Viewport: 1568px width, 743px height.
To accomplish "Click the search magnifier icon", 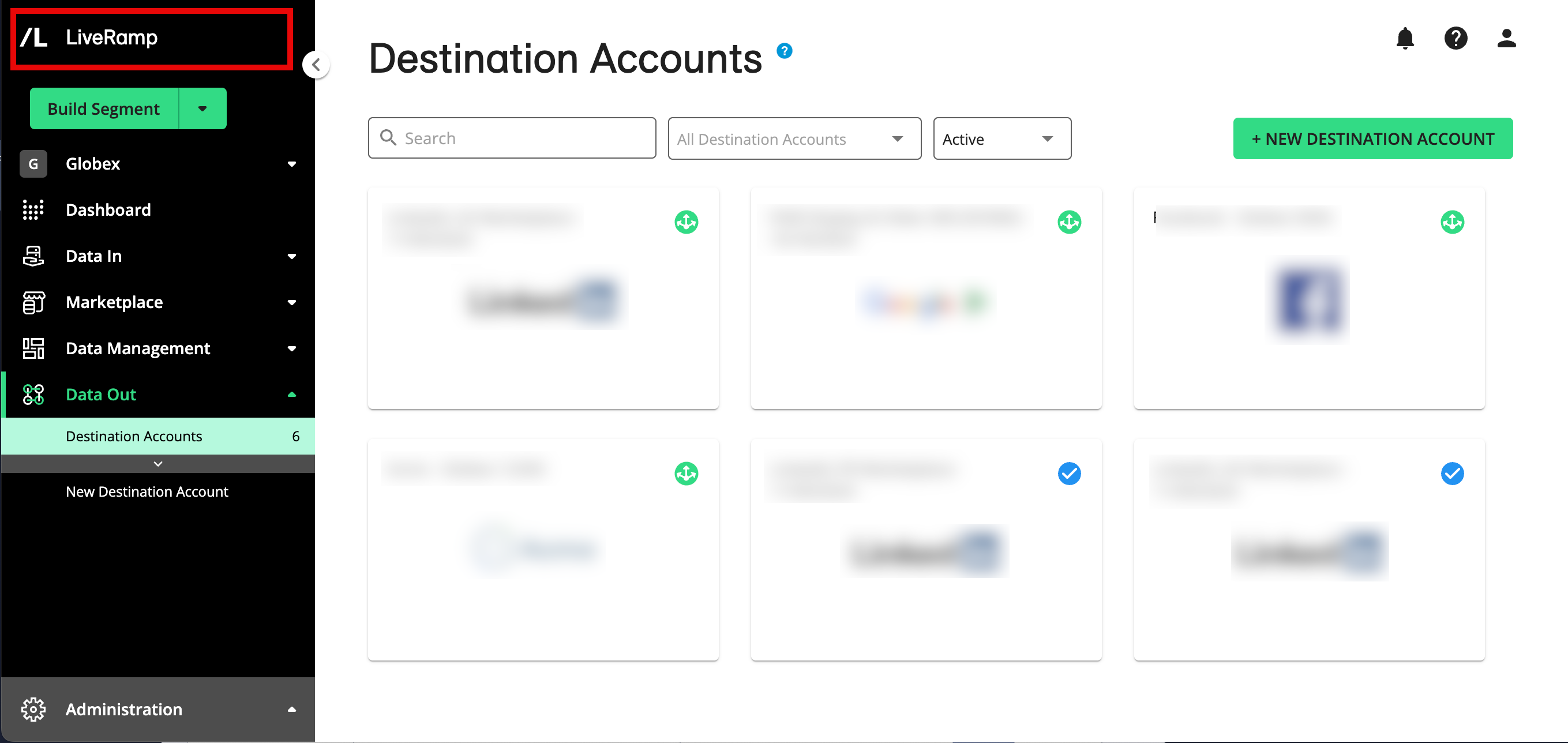I will click(388, 137).
